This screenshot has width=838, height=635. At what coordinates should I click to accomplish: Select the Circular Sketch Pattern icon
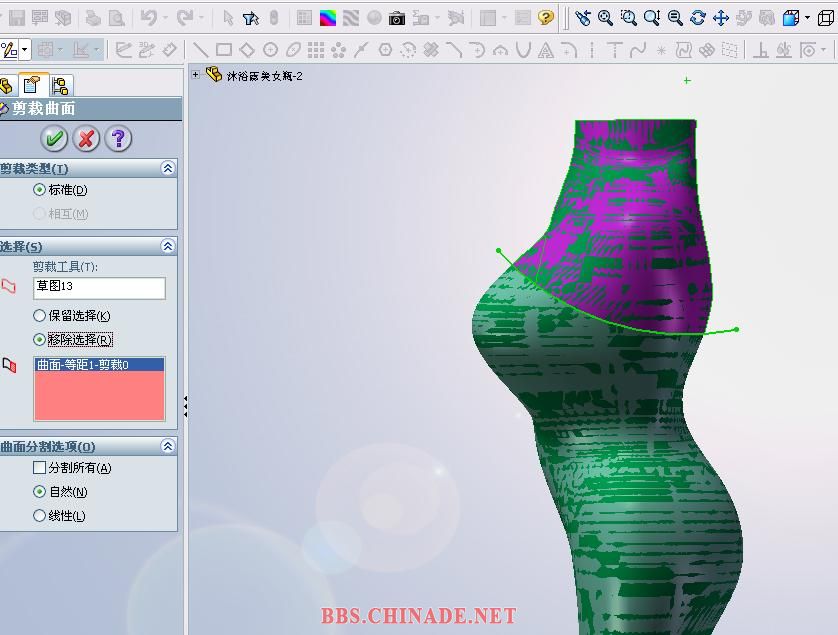[x=338, y=50]
